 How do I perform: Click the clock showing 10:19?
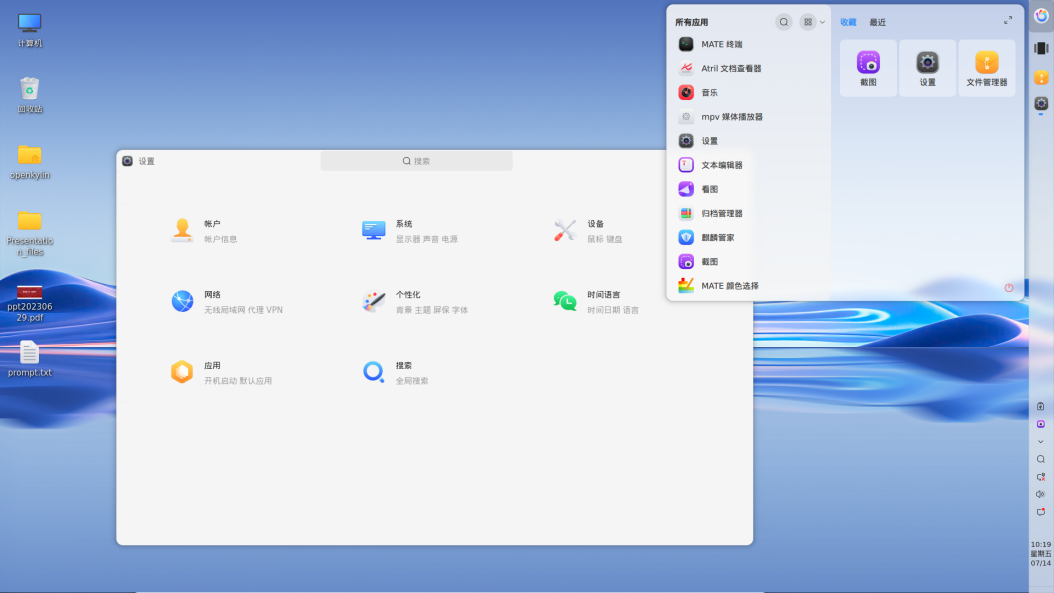tap(1041, 553)
